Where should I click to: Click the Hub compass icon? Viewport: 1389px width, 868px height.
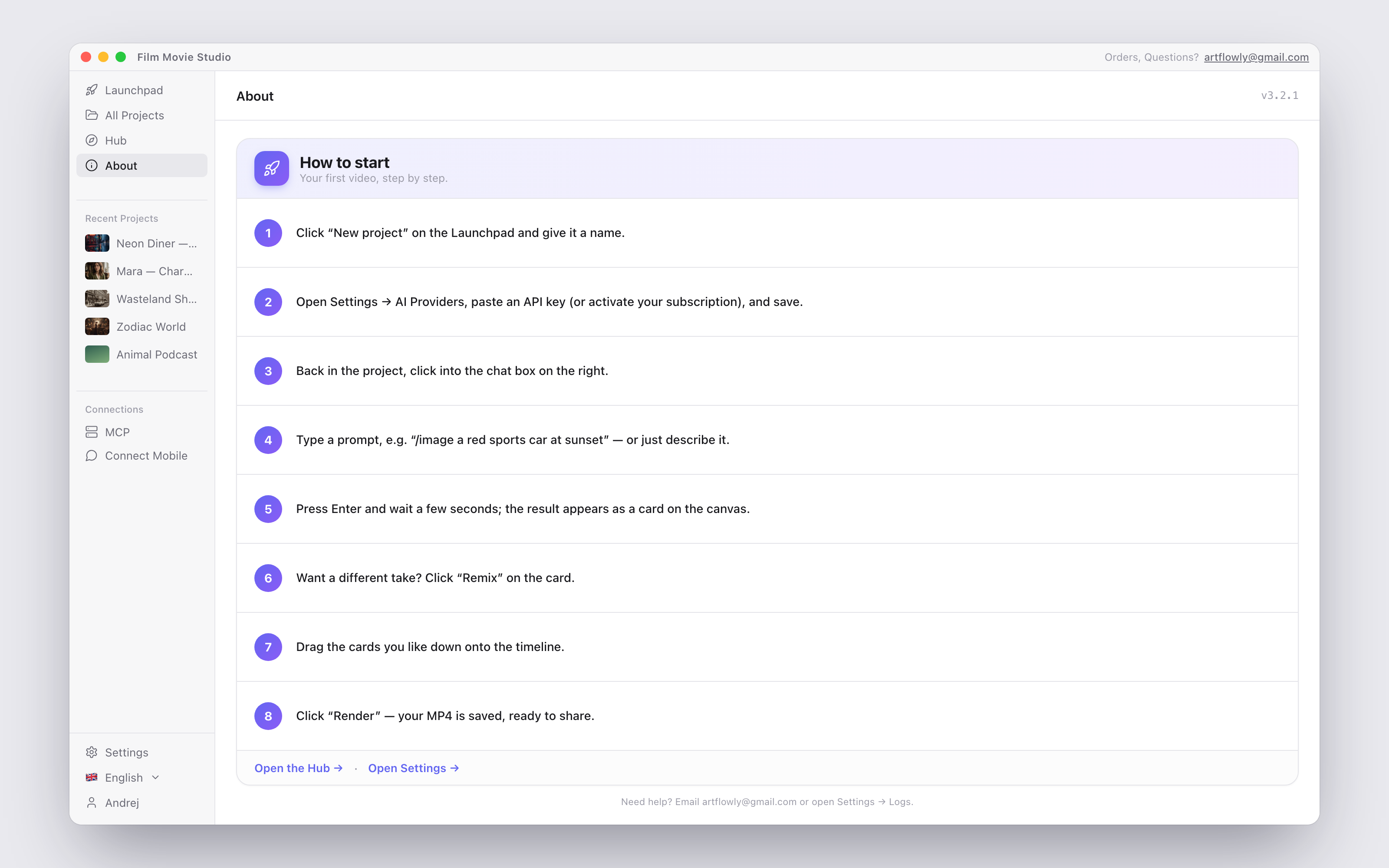(x=91, y=141)
